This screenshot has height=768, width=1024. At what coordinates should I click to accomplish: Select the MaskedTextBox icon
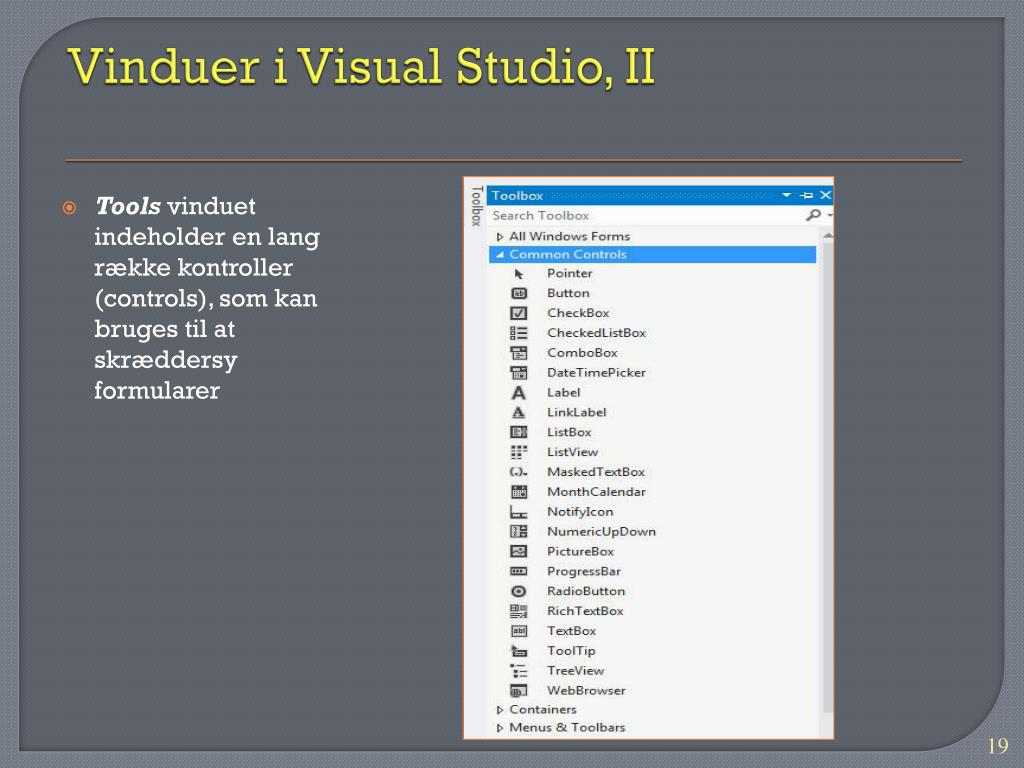click(x=519, y=472)
